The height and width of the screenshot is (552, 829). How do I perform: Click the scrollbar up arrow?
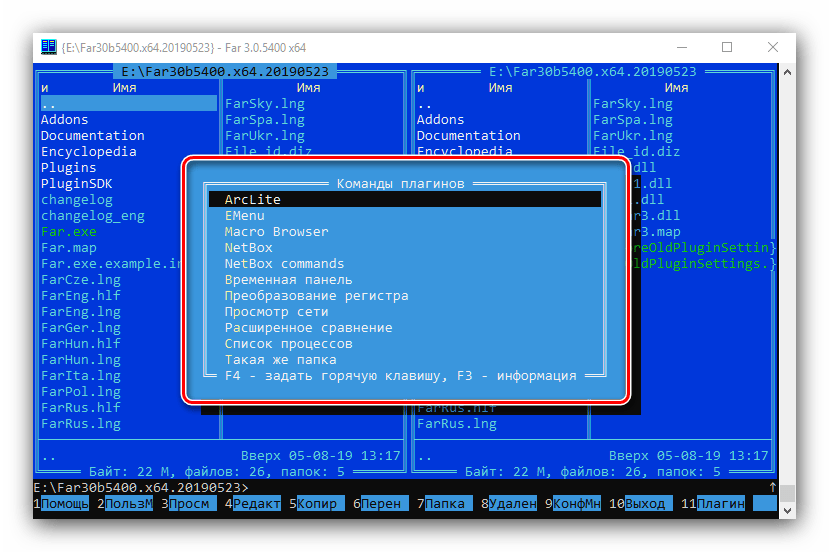pos(787,72)
